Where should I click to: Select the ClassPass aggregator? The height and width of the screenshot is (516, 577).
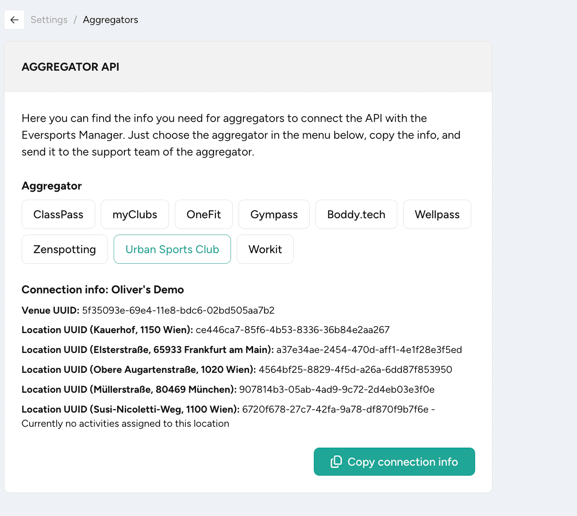click(x=58, y=214)
